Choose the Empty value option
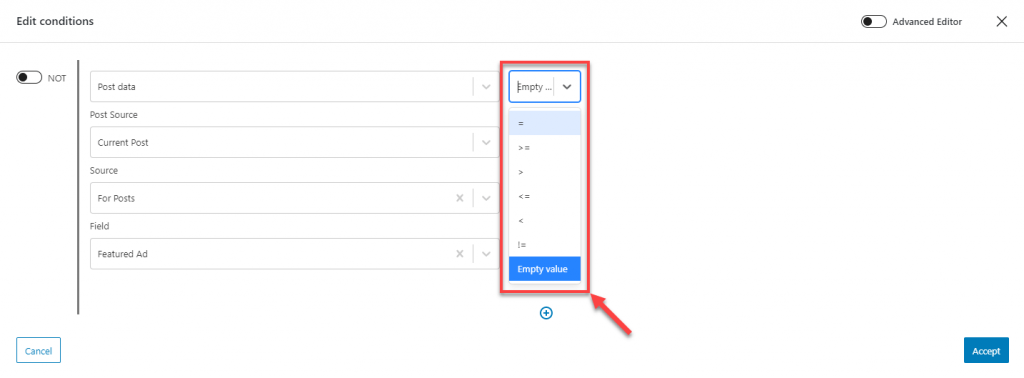This screenshot has height=378, width=1024. (x=545, y=268)
